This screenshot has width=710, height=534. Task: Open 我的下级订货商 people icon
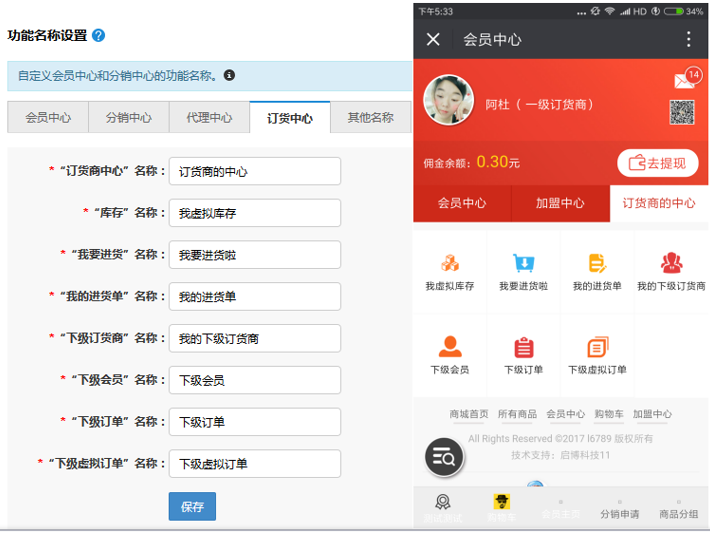click(671, 264)
